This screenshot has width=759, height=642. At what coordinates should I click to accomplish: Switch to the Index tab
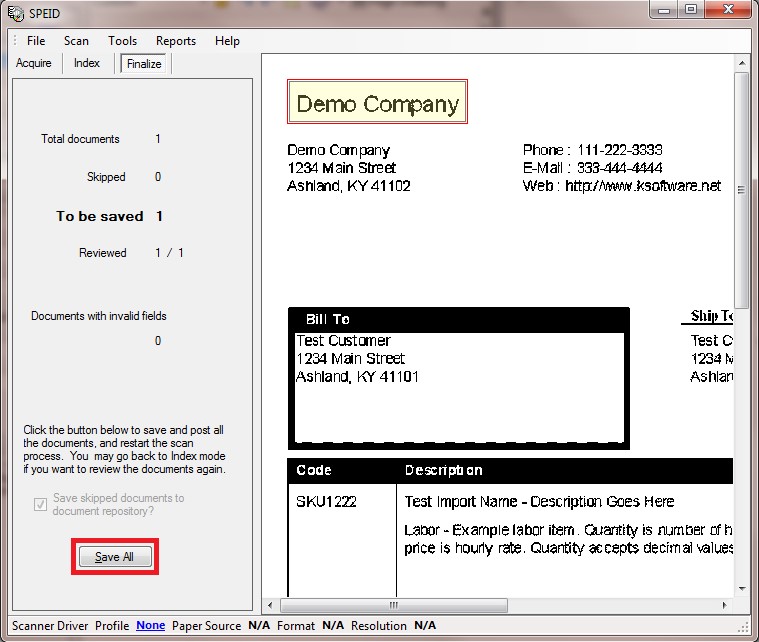click(x=87, y=63)
